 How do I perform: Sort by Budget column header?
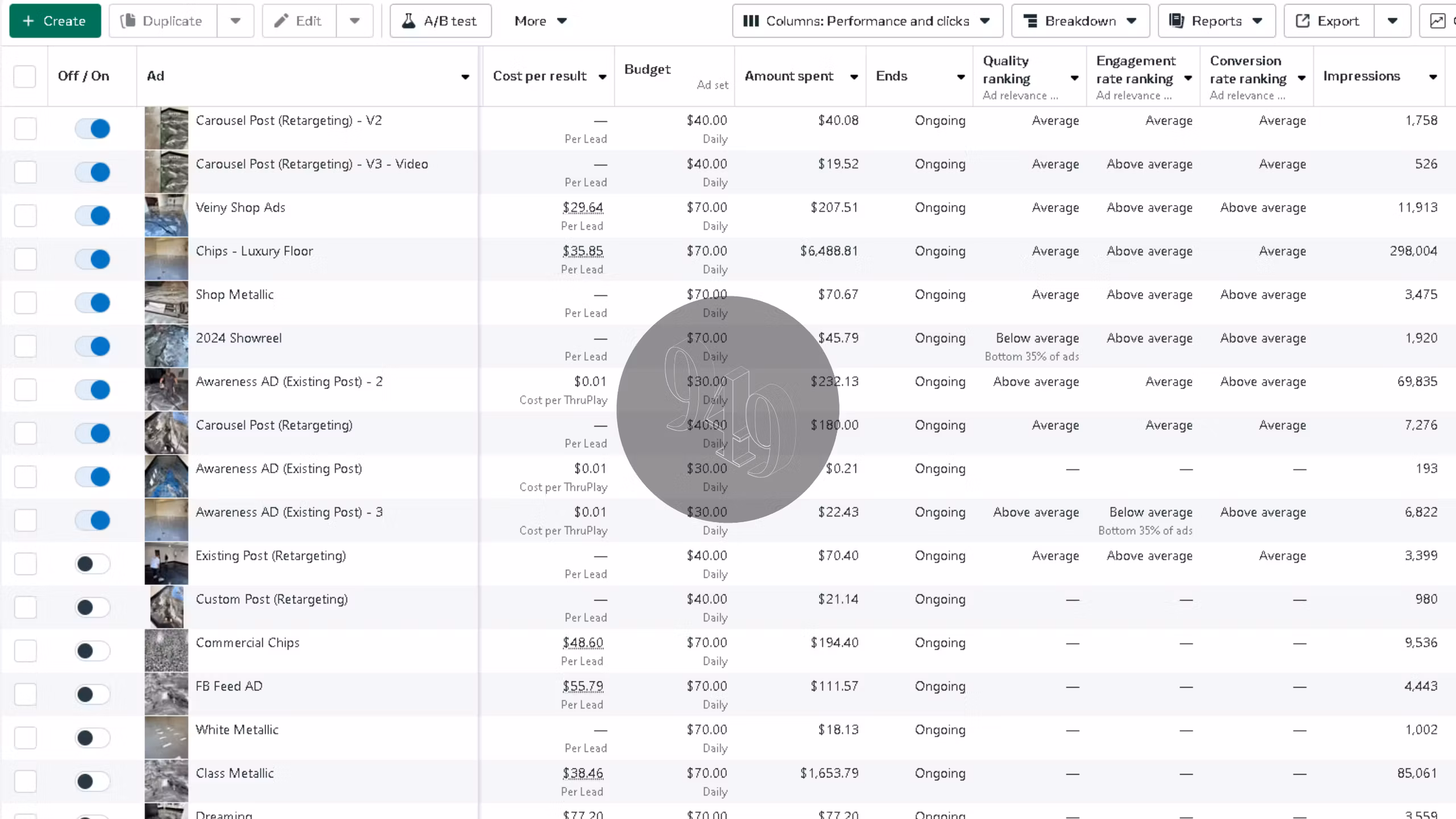point(648,69)
